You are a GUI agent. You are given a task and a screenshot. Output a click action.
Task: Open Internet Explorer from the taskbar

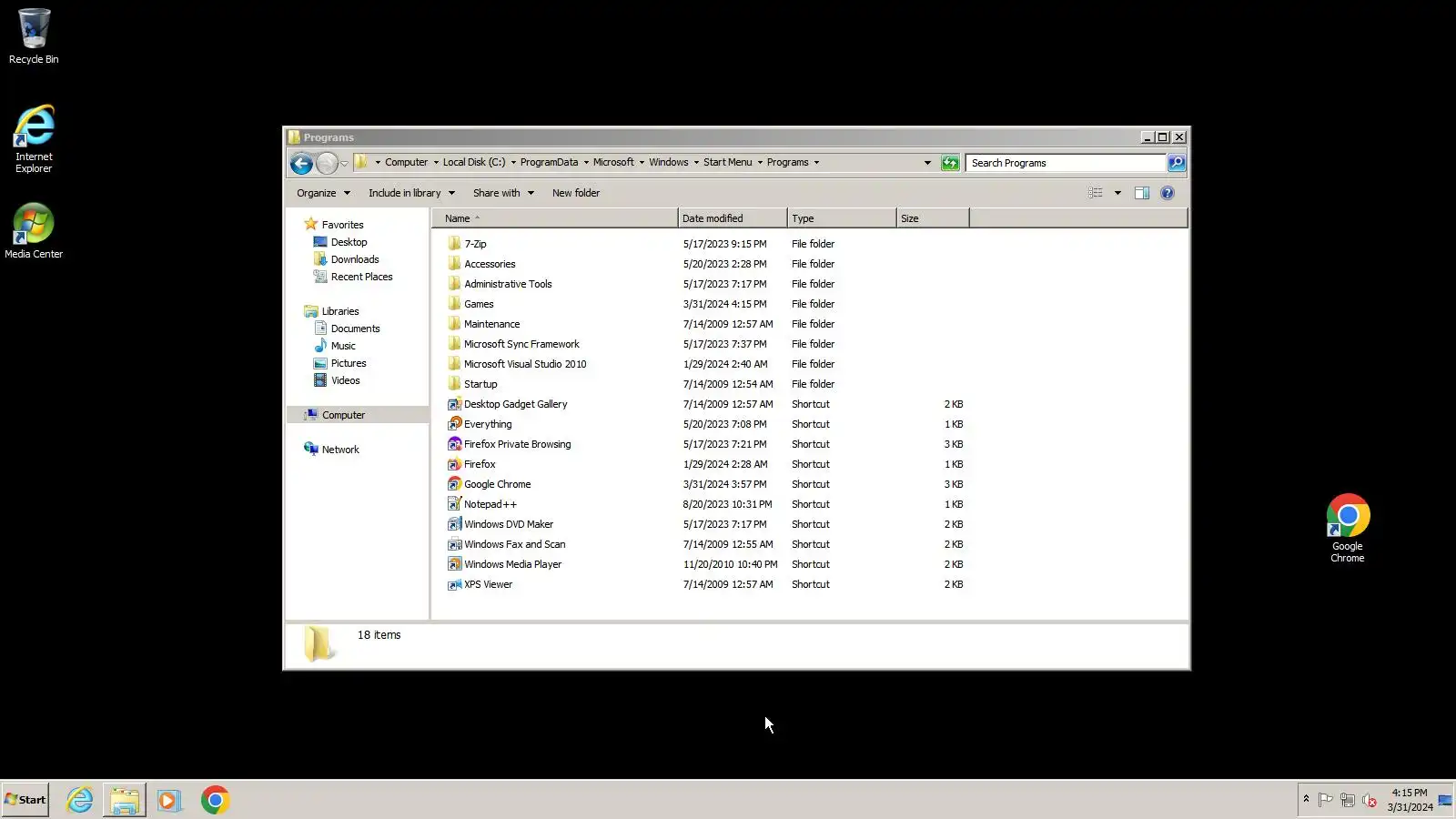tap(80, 800)
